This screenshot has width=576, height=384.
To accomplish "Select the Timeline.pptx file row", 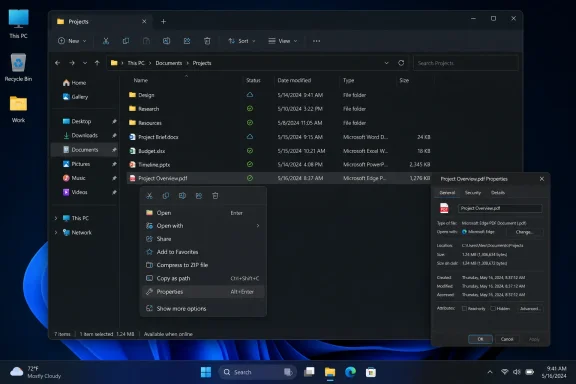I will coord(279,165).
